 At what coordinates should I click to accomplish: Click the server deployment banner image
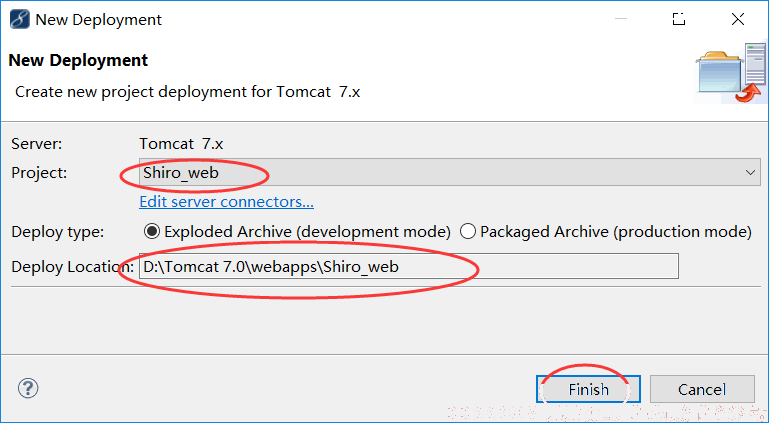730,73
